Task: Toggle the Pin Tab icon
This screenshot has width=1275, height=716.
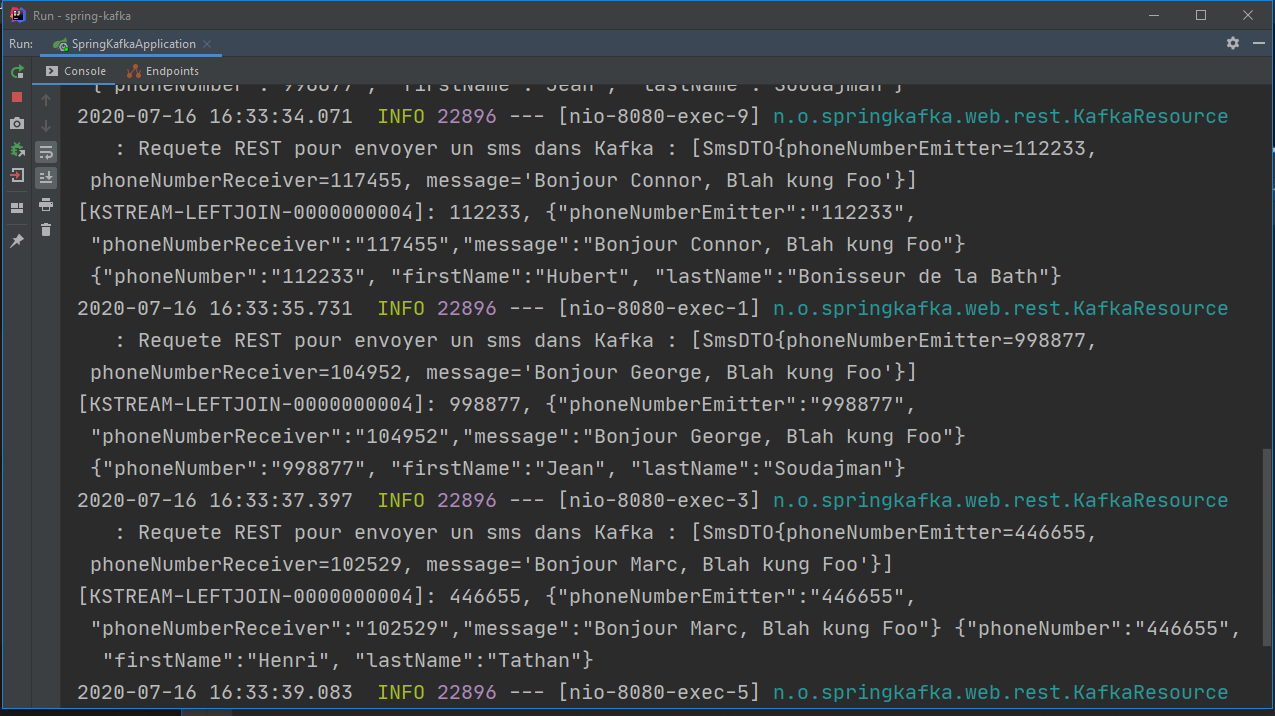Action: (17, 241)
